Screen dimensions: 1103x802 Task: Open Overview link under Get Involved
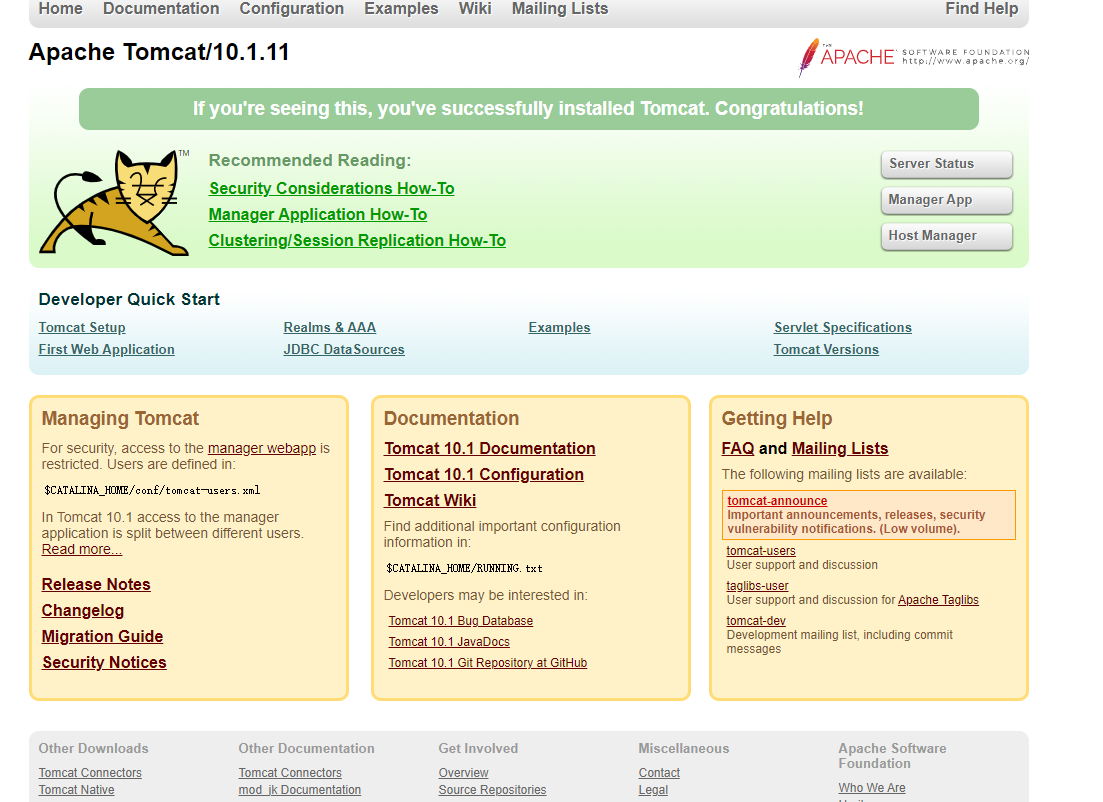[464, 773]
